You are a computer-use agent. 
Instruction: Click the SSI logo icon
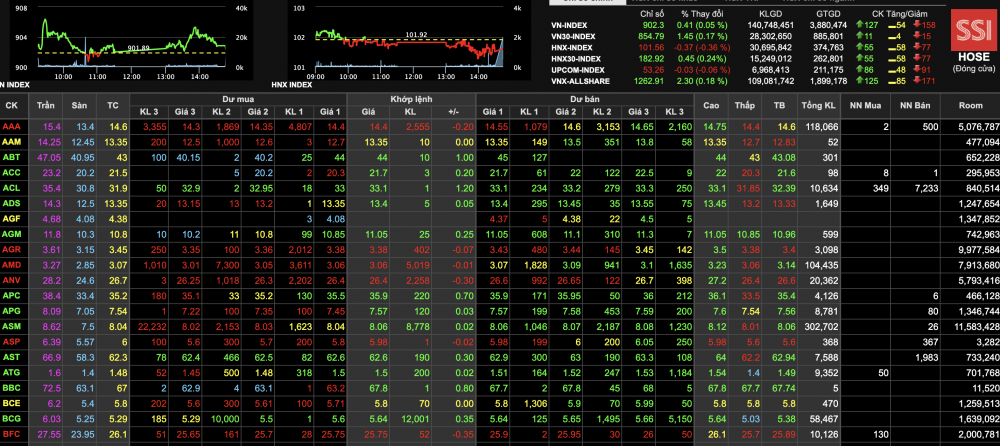968,30
